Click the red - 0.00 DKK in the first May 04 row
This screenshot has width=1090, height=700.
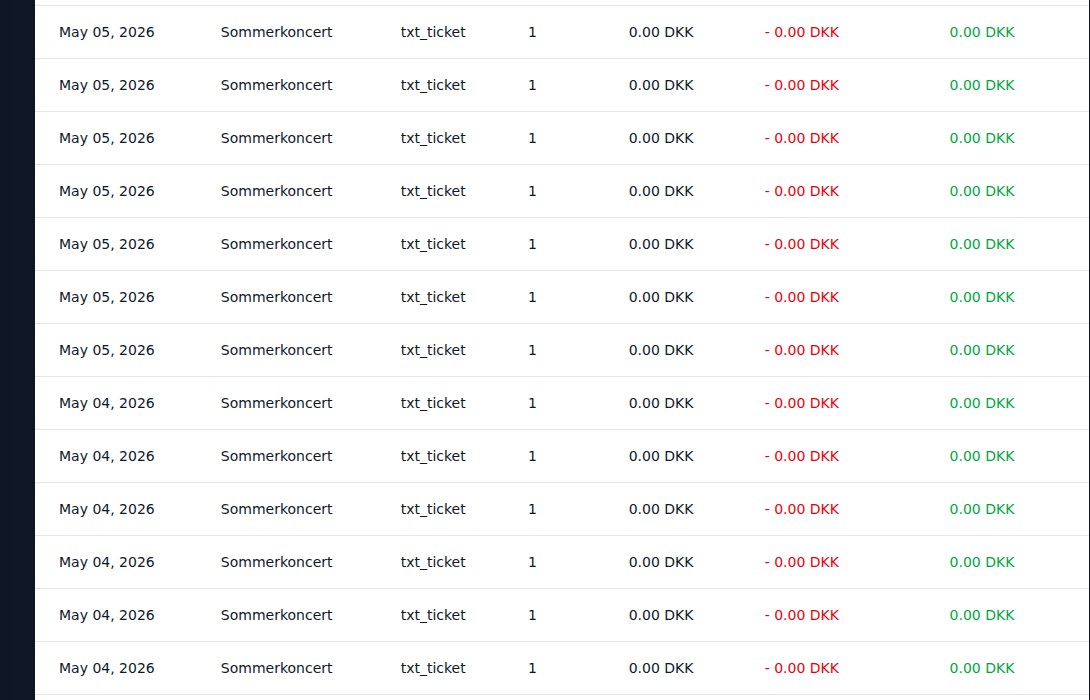802,403
